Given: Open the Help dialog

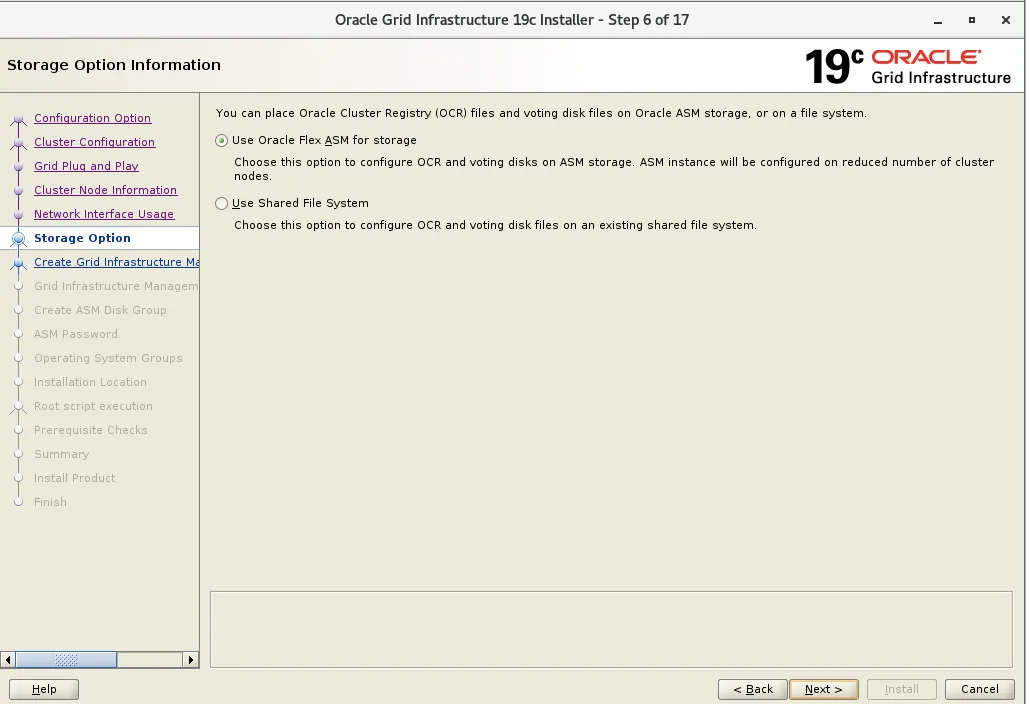Looking at the screenshot, I should (43, 689).
